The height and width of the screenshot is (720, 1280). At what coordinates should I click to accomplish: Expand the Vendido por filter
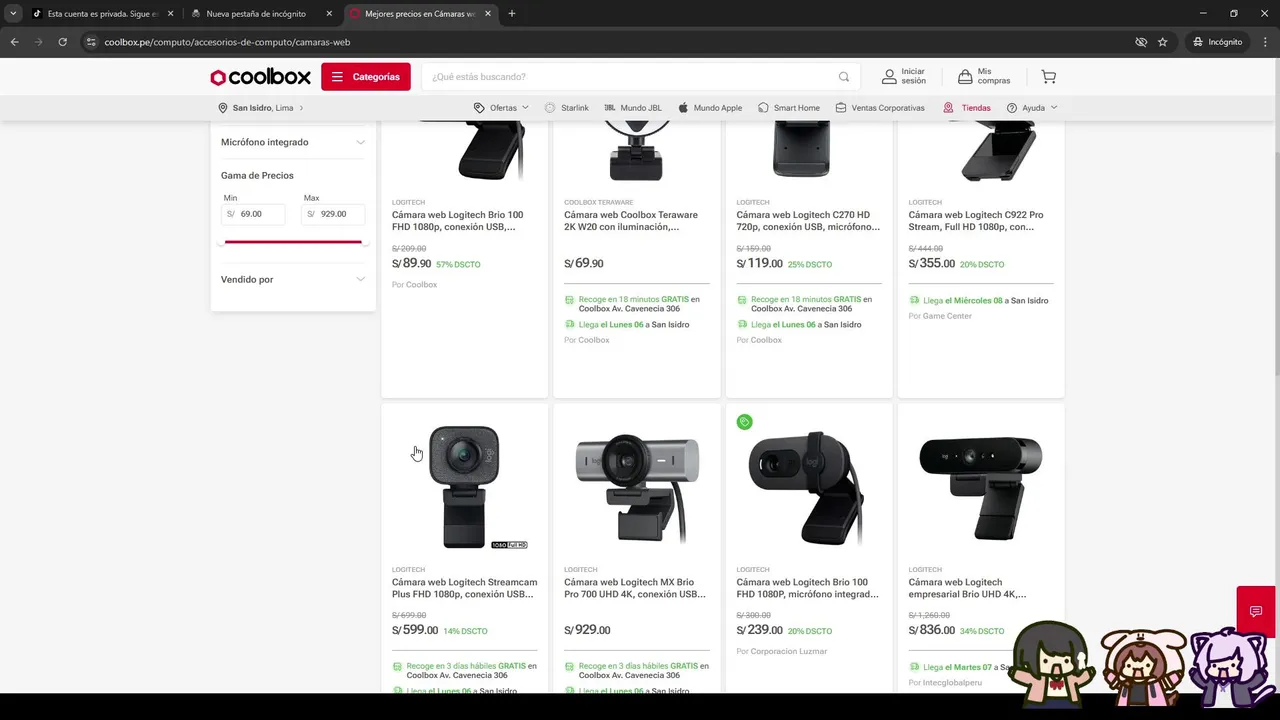[293, 280]
